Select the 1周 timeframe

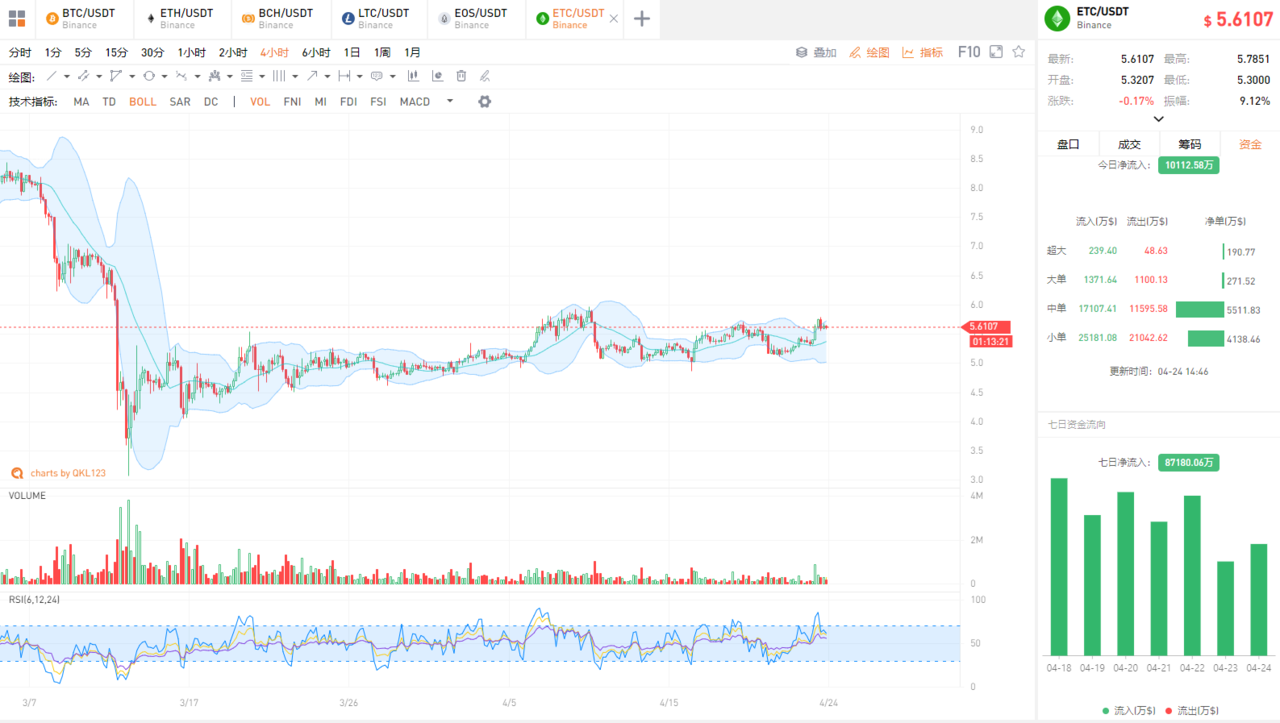click(382, 52)
